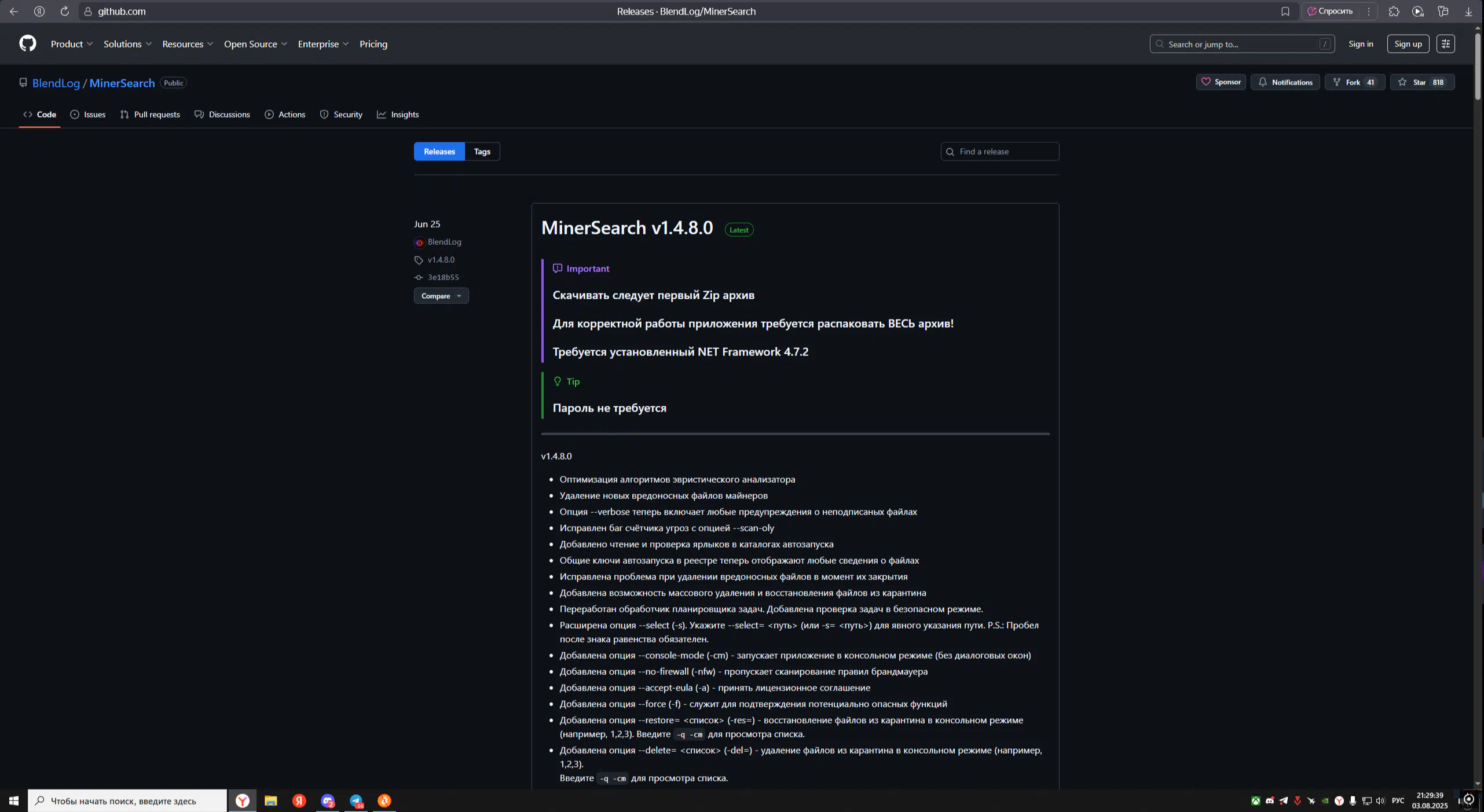Focus the 'Find a release' search field
This screenshot has width=1484, height=812.
[1000, 152]
